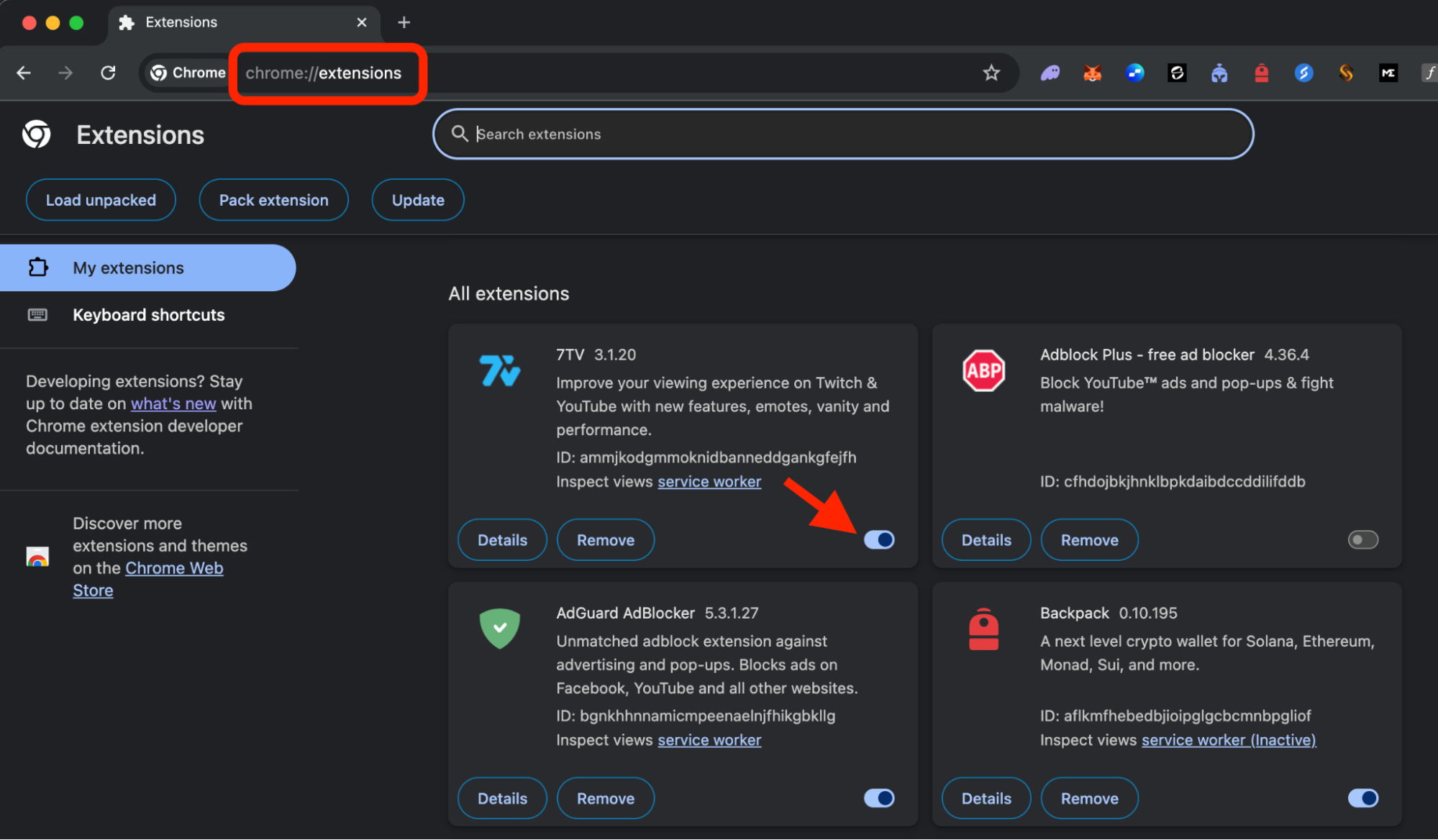The height and width of the screenshot is (840, 1438).
Task: Click the Pack extension button
Action: tap(273, 200)
